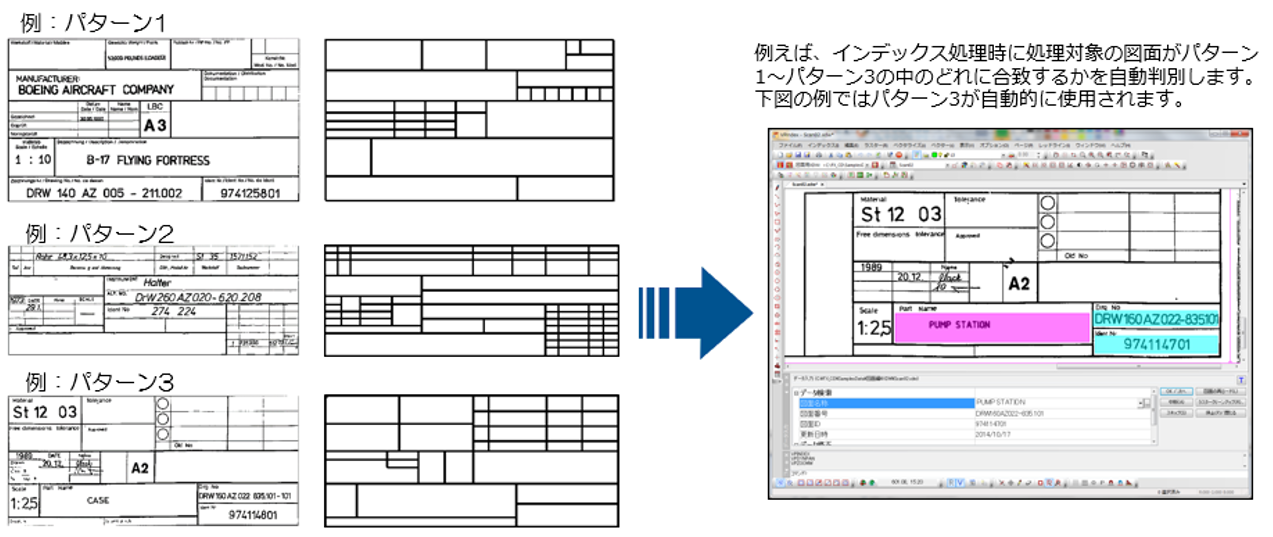The width and height of the screenshot is (1273, 537).
Task: Click the blue T icon above buttons
Action: 1241,380
